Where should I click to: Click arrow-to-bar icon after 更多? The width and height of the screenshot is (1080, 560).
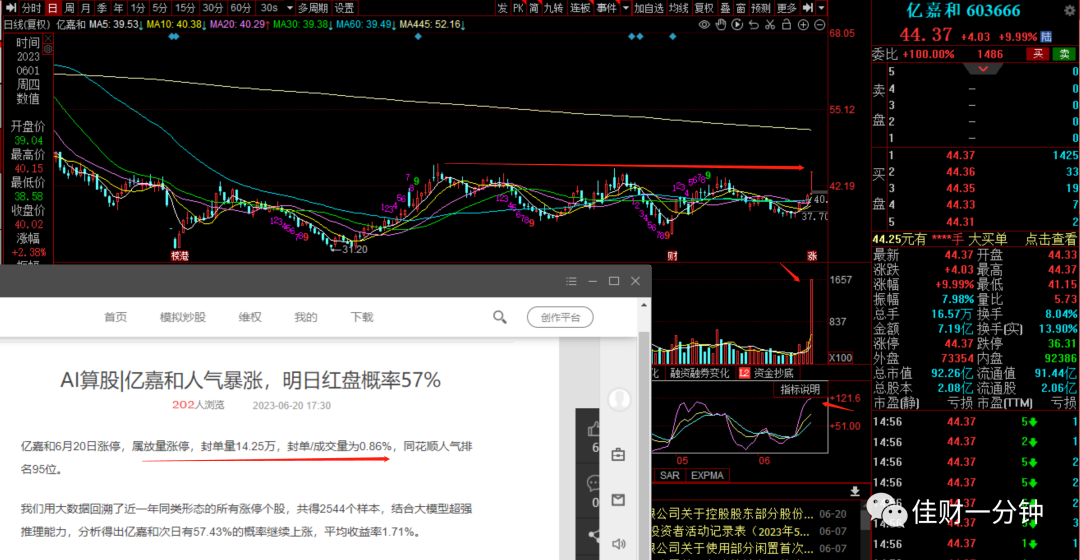point(807,8)
